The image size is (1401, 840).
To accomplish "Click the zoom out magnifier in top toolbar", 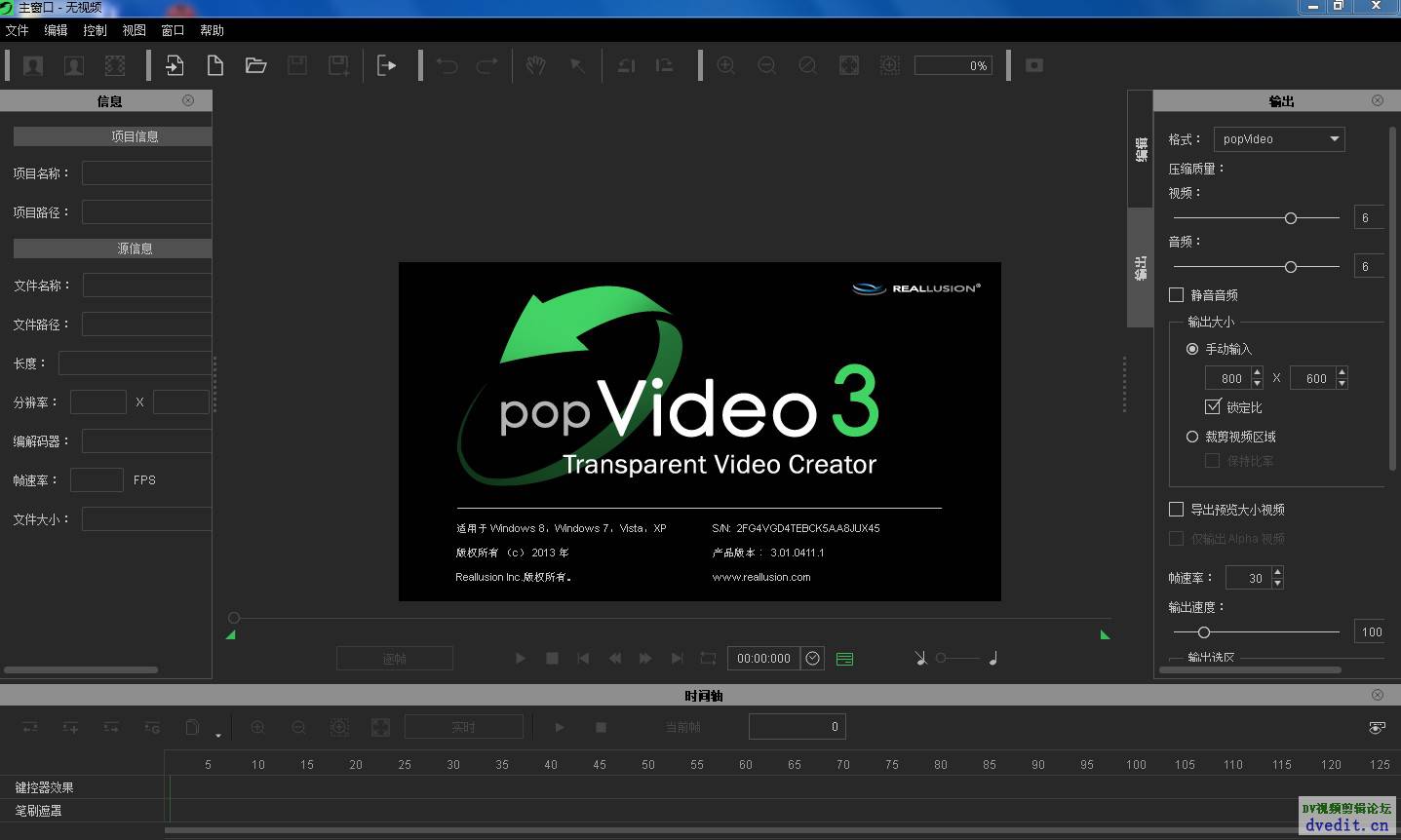I will click(x=767, y=65).
